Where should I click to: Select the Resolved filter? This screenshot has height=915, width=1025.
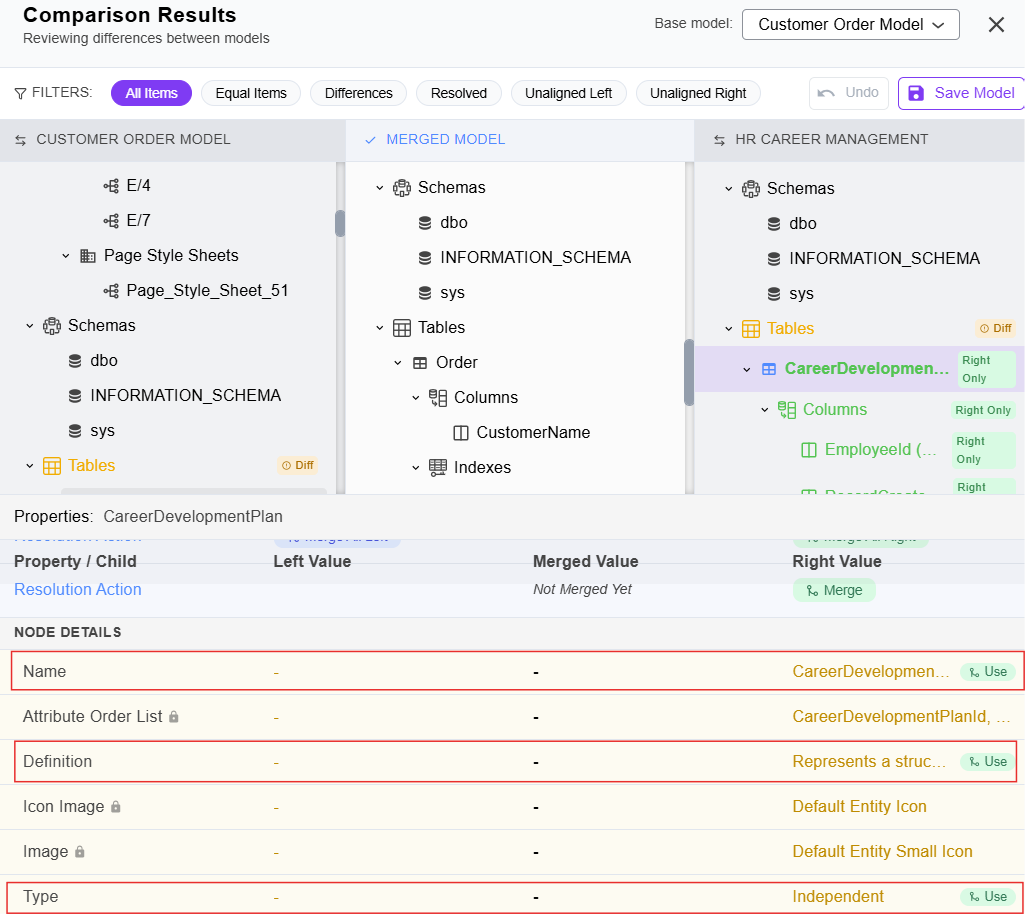(x=459, y=93)
